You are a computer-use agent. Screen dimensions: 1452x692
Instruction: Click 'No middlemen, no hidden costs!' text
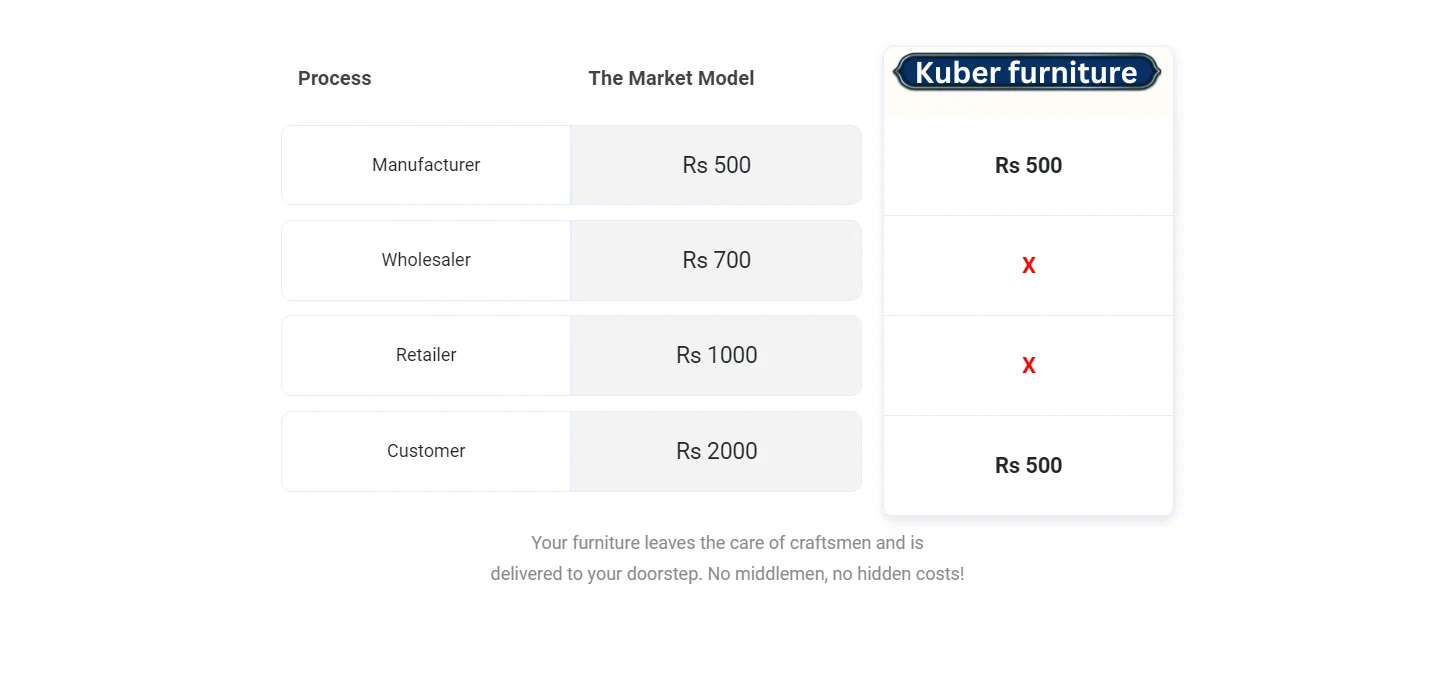coord(836,575)
